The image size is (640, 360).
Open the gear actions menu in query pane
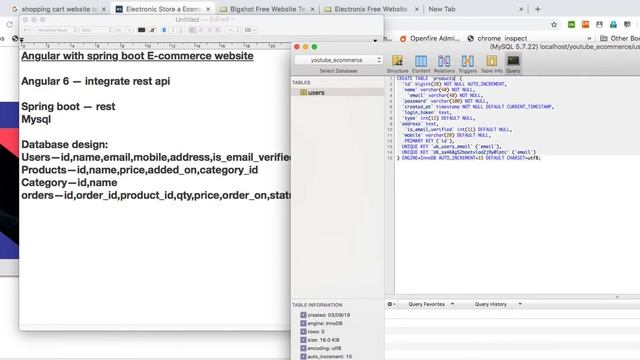click(391, 304)
